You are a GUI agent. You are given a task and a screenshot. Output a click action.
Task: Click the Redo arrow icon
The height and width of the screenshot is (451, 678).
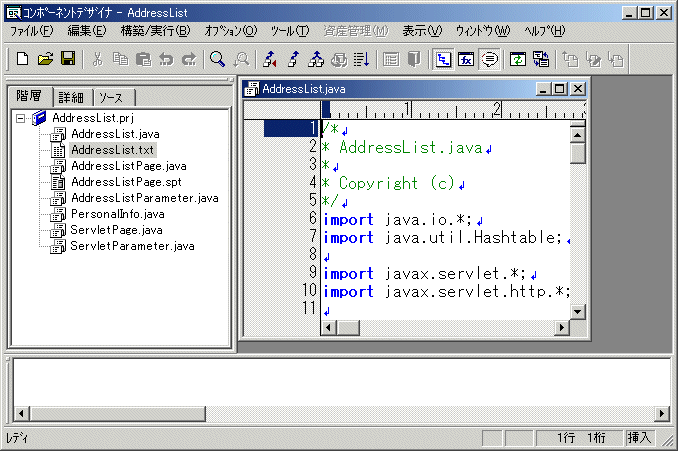(x=189, y=59)
